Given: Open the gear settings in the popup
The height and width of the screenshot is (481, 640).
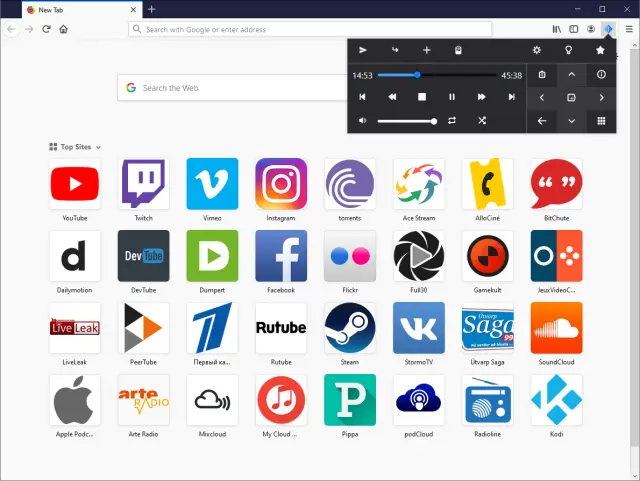Looking at the screenshot, I should click(x=537, y=50).
